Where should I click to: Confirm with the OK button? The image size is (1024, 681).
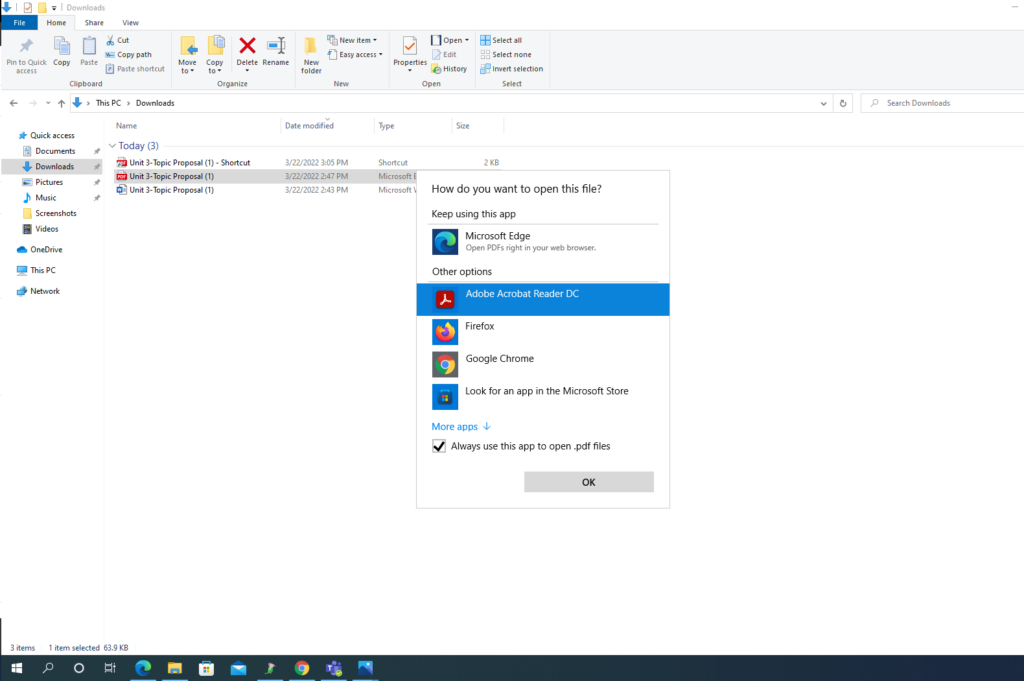pos(588,482)
